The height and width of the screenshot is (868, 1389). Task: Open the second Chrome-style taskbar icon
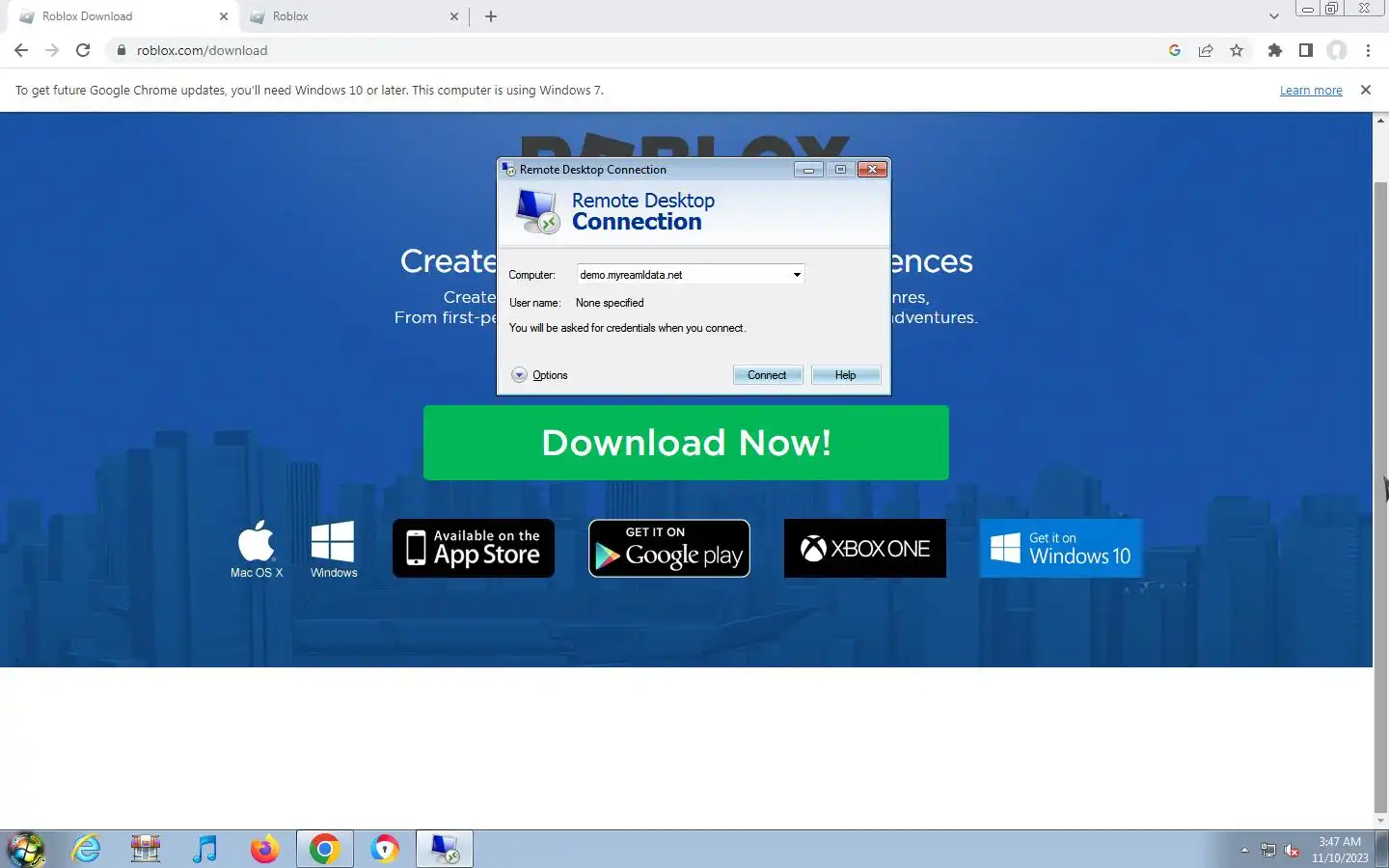pyautogui.click(x=384, y=849)
